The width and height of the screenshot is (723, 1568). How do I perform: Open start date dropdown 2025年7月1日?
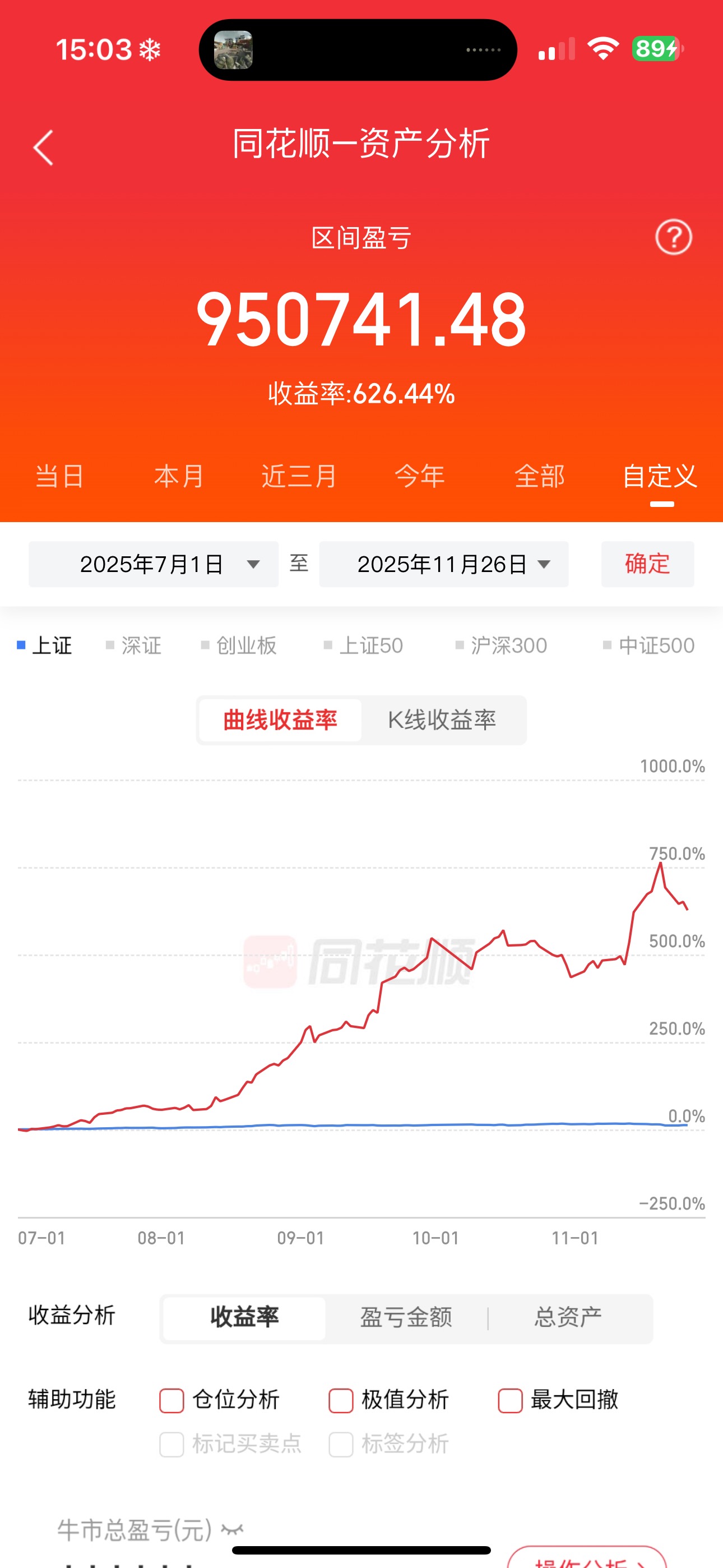pyautogui.click(x=154, y=564)
